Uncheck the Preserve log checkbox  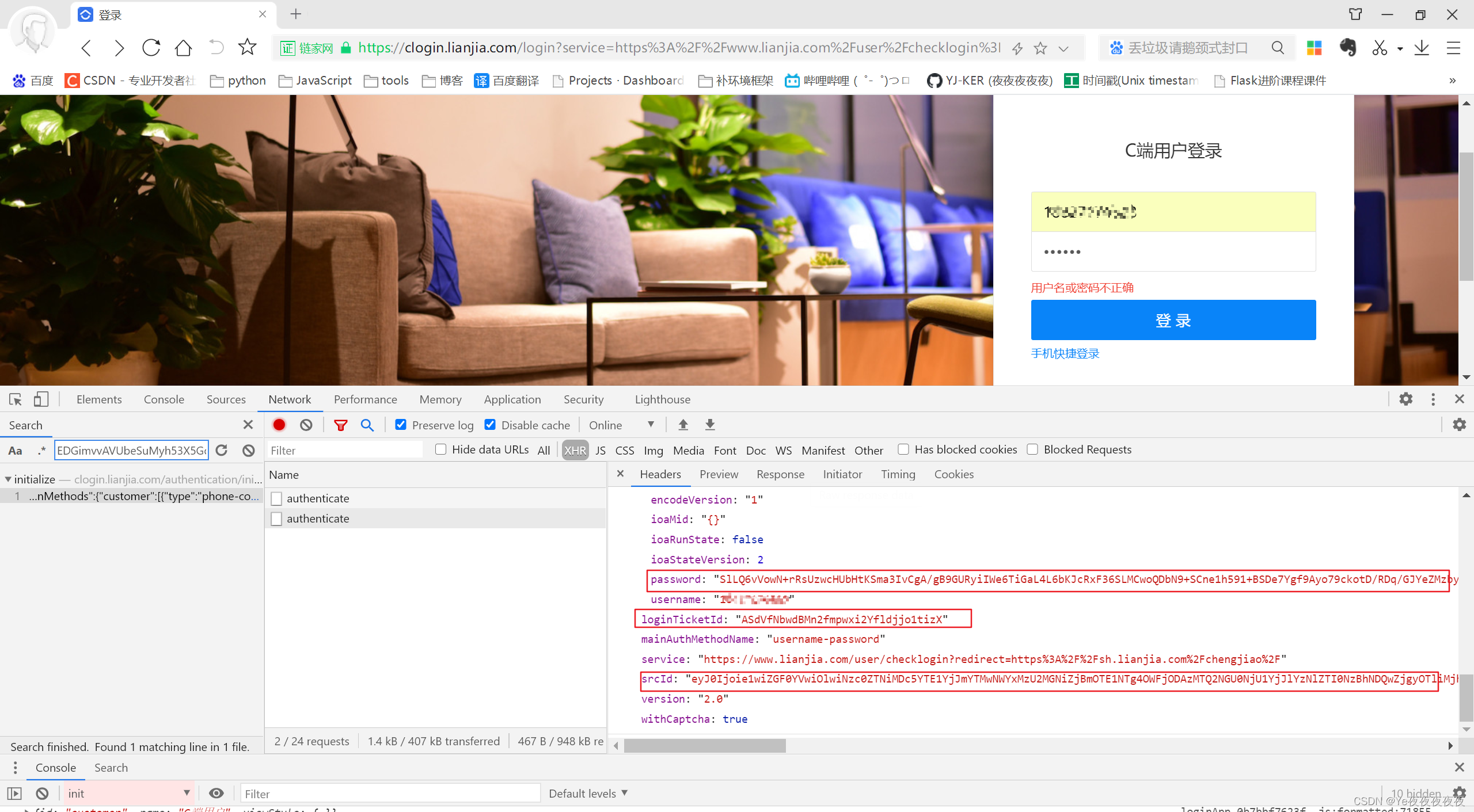pos(401,425)
